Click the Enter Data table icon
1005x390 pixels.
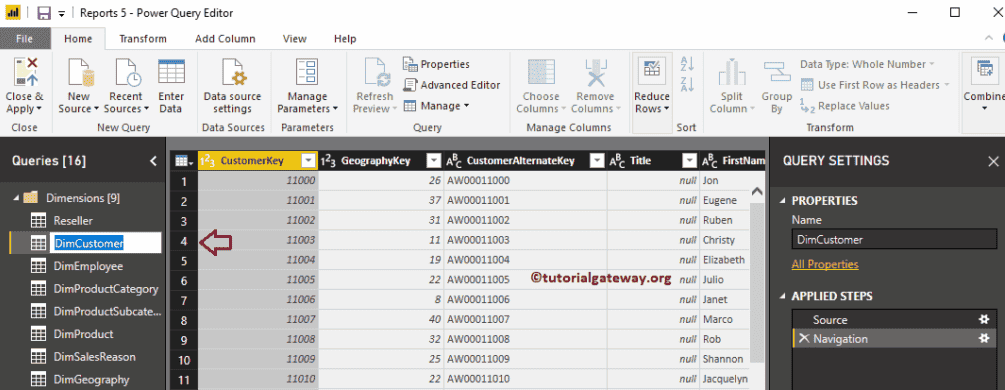(x=171, y=72)
